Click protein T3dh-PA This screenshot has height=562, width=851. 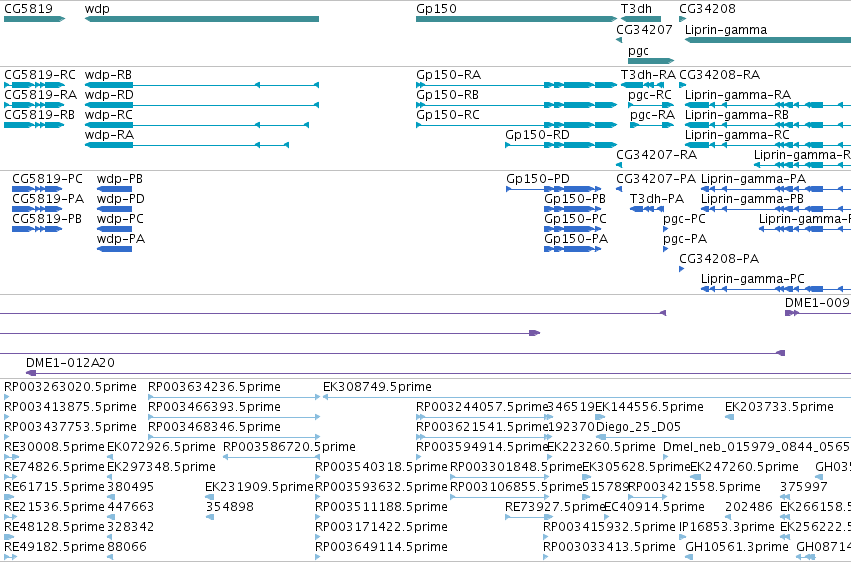point(646,209)
